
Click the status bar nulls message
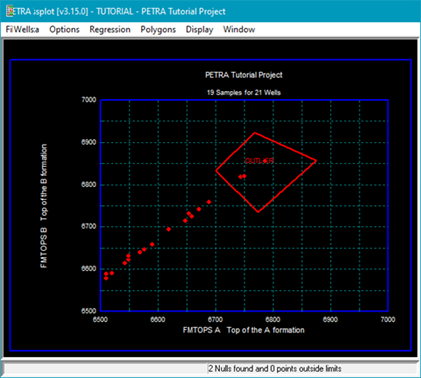coord(275,369)
